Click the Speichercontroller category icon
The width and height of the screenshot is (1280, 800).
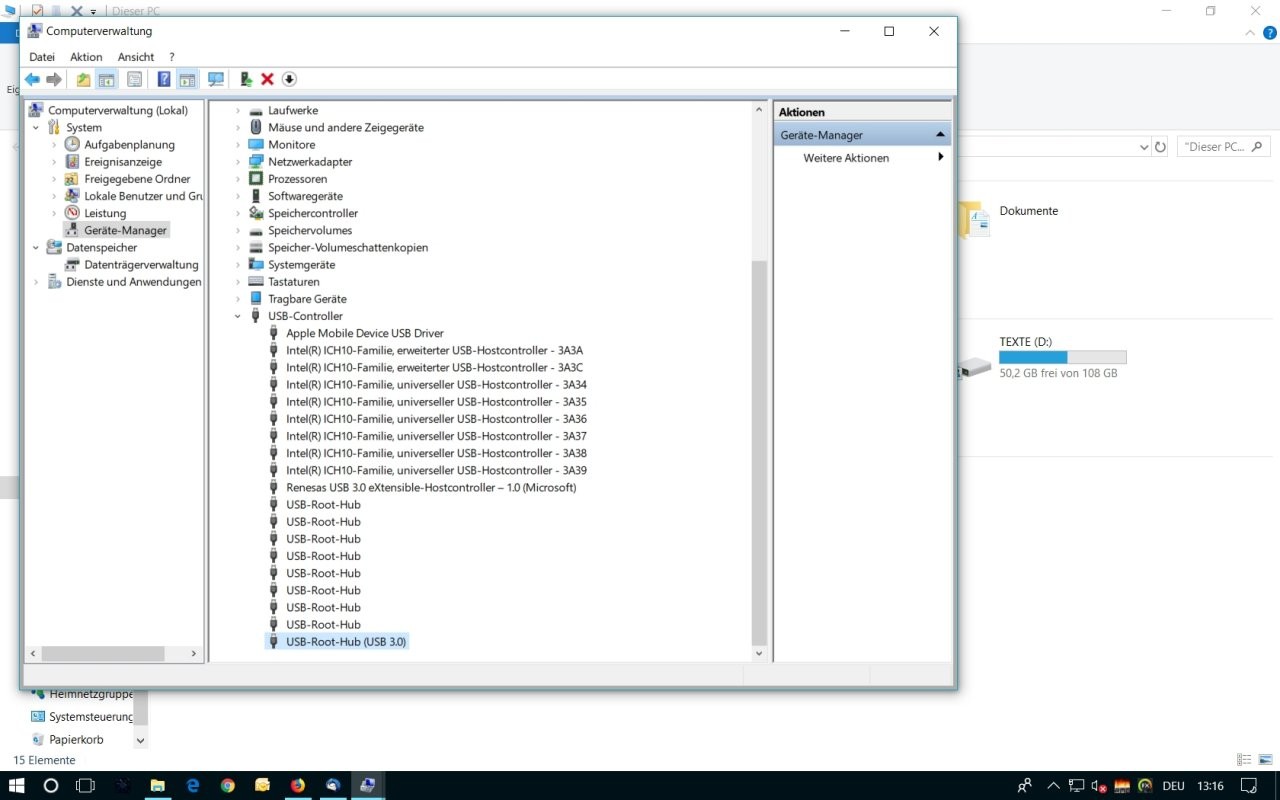pos(256,213)
